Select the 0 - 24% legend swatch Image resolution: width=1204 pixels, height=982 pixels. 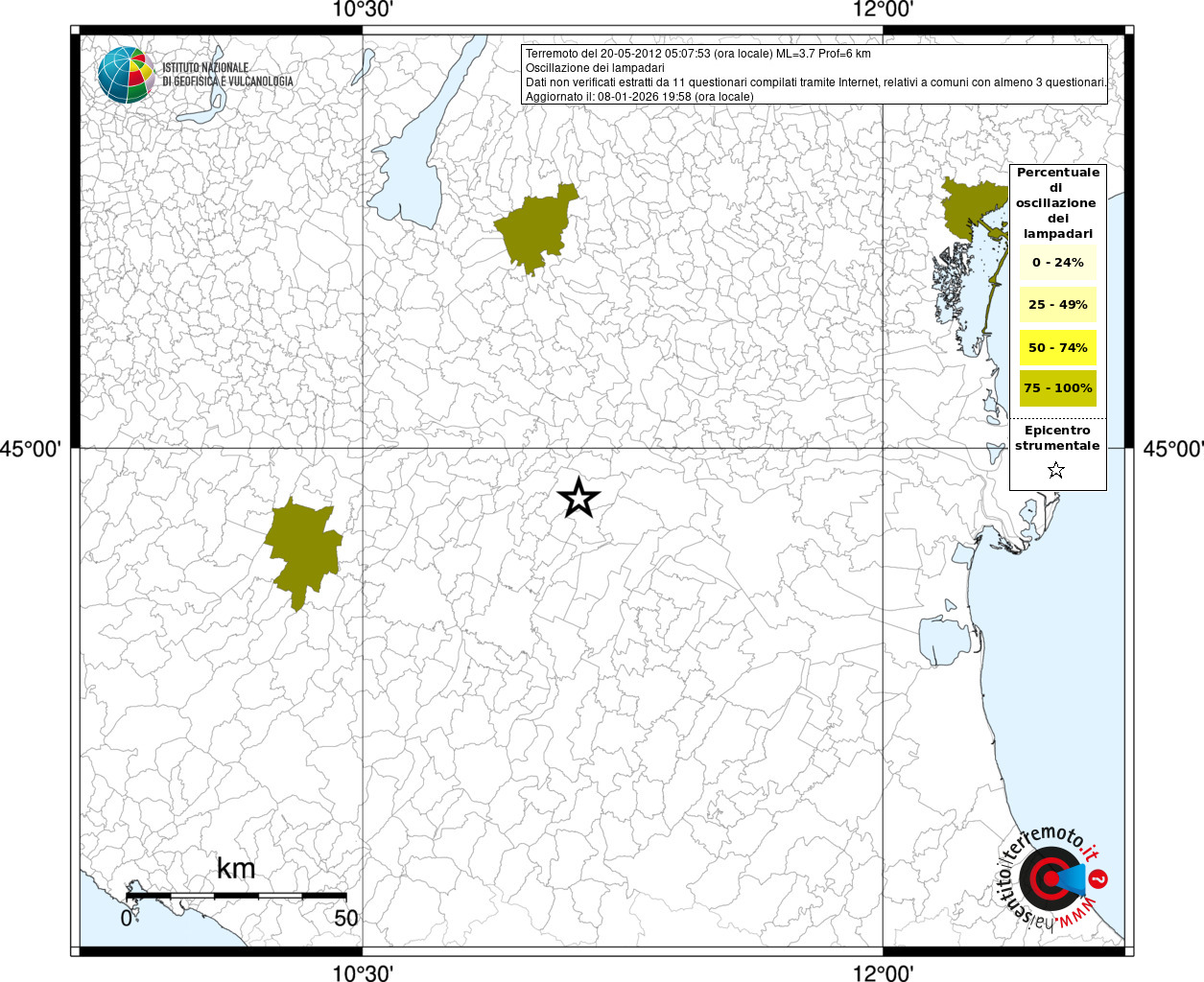pyautogui.click(x=1058, y=262)
